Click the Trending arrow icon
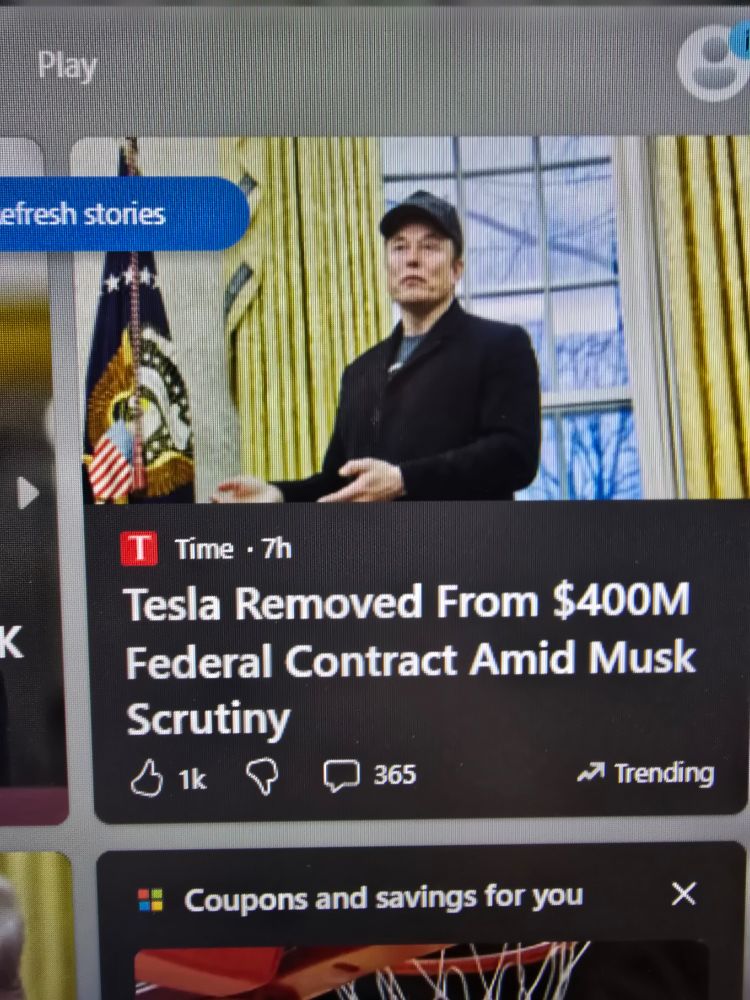The height and width of the screenshot is (1000, 750). click(x=590, y=773)
